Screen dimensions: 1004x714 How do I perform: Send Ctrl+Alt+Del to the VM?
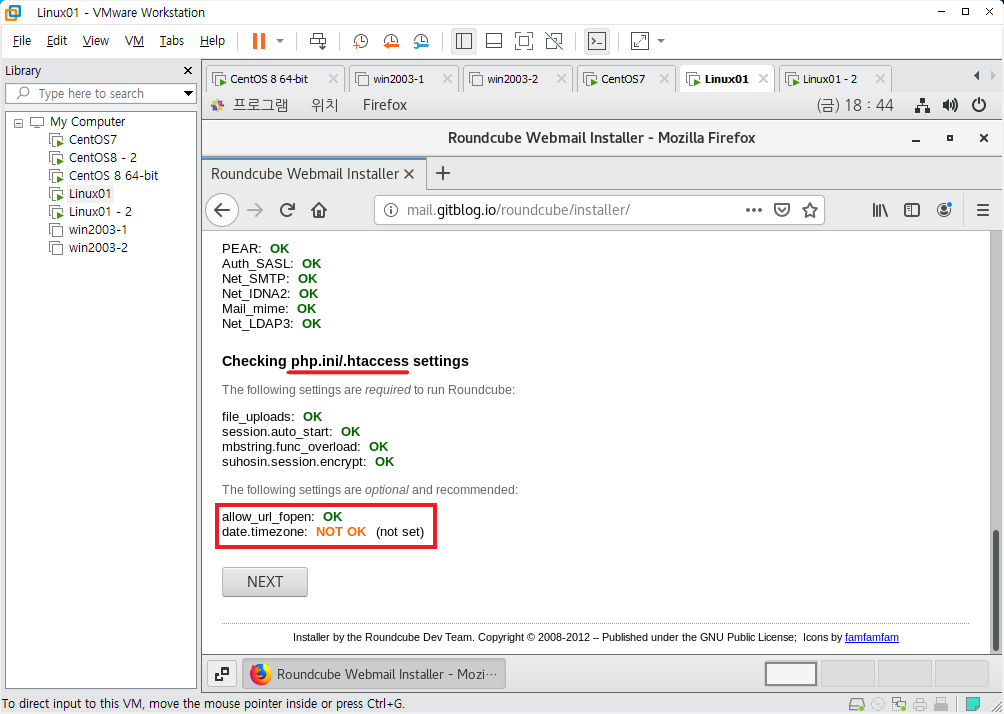(x=318, y=41)
